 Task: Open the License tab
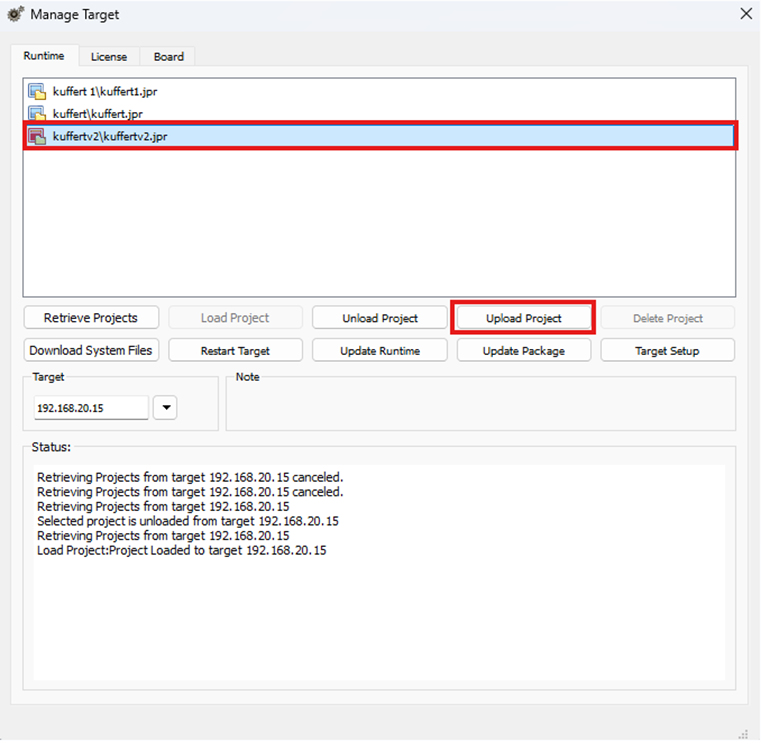(x=109, y=57)
